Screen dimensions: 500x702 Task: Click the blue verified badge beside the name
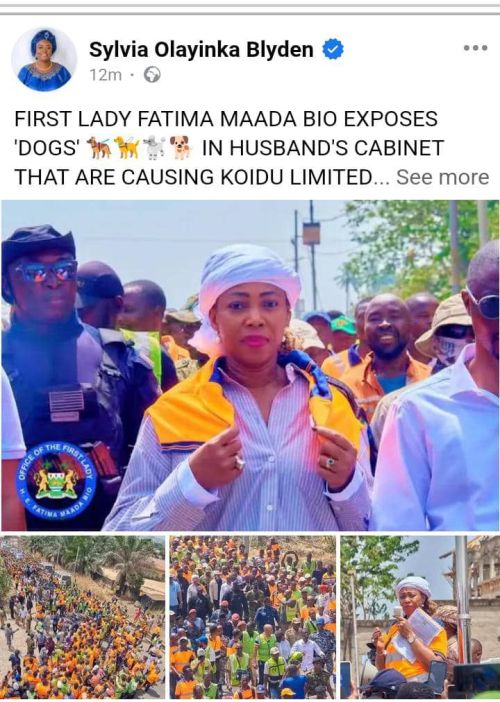333,49
